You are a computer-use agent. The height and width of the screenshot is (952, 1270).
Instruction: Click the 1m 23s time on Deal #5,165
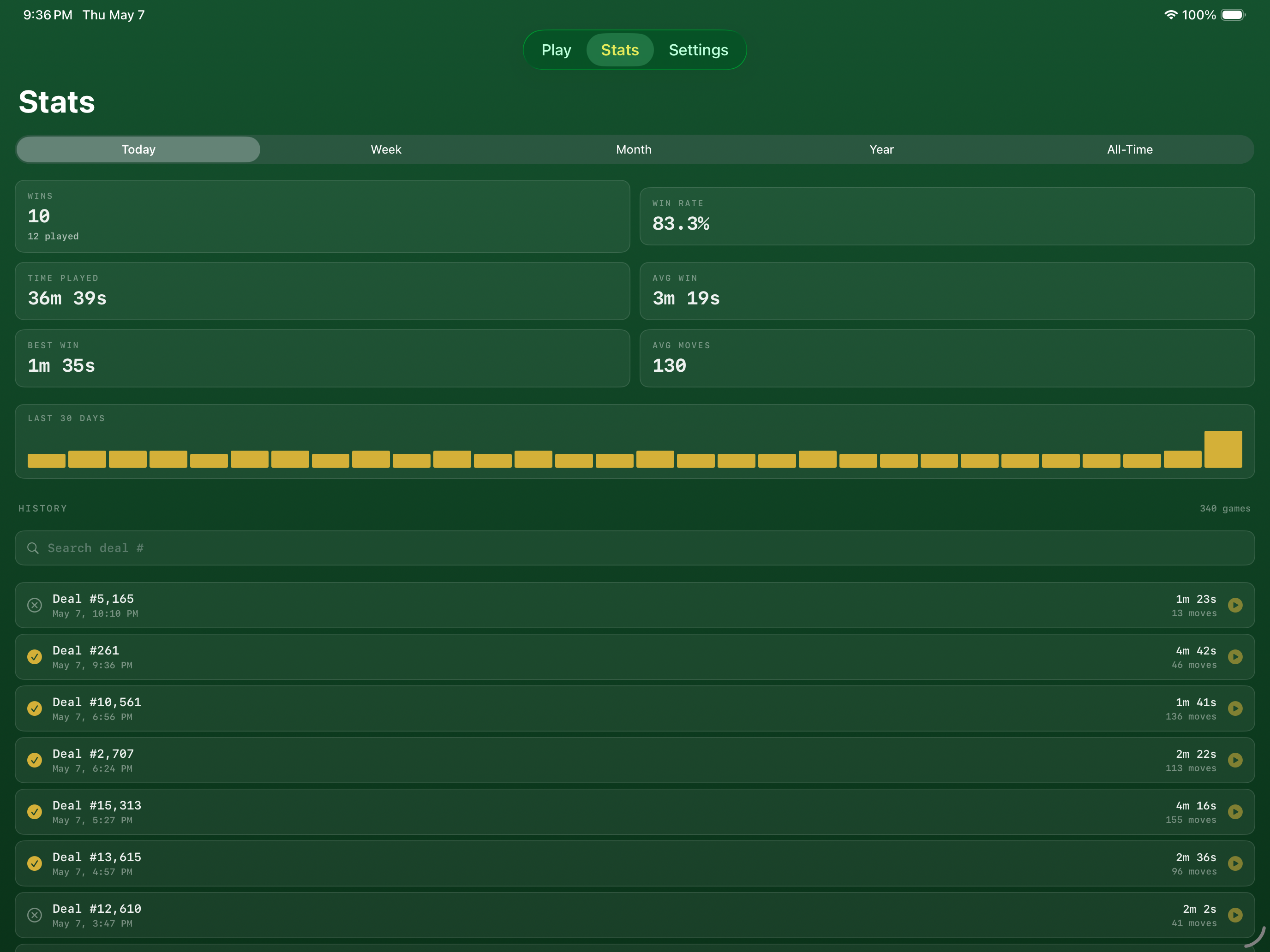point(1195,599)
